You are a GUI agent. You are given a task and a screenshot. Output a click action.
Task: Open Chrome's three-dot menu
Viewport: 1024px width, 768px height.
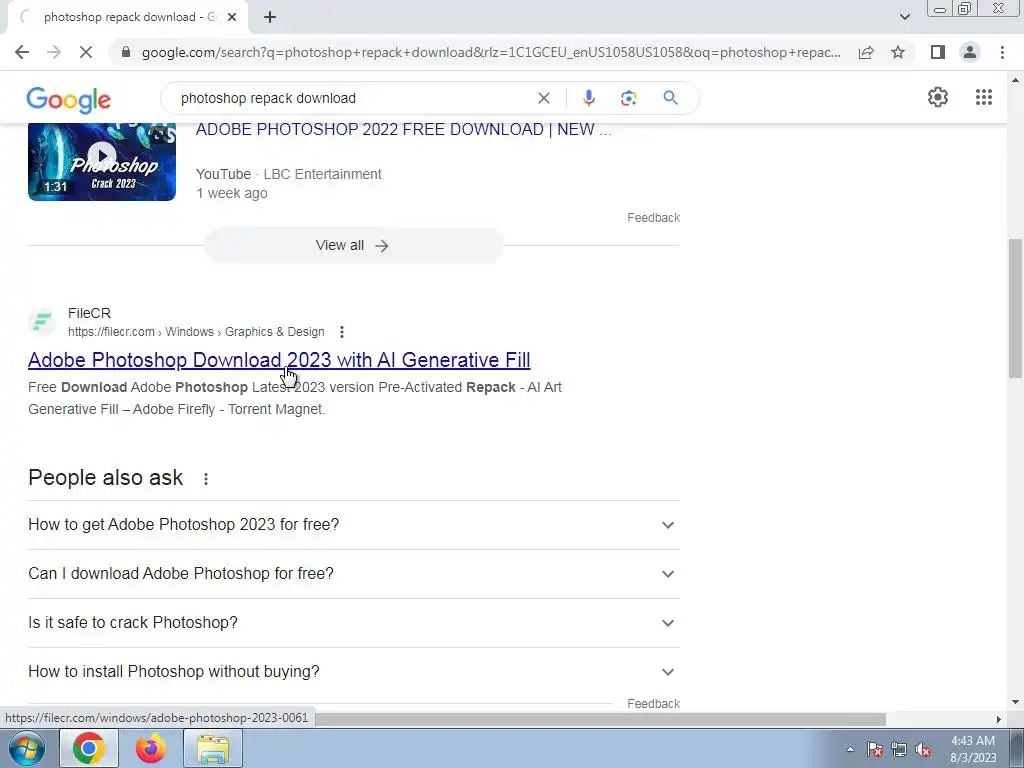(x=1002, y=52)
